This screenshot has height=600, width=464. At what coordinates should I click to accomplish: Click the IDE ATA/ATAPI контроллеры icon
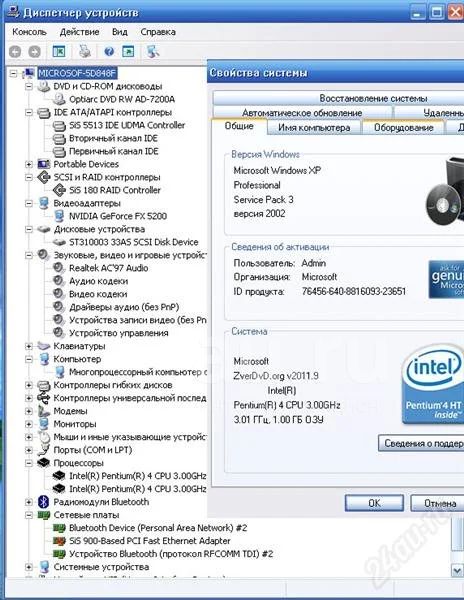click(44, 112)
